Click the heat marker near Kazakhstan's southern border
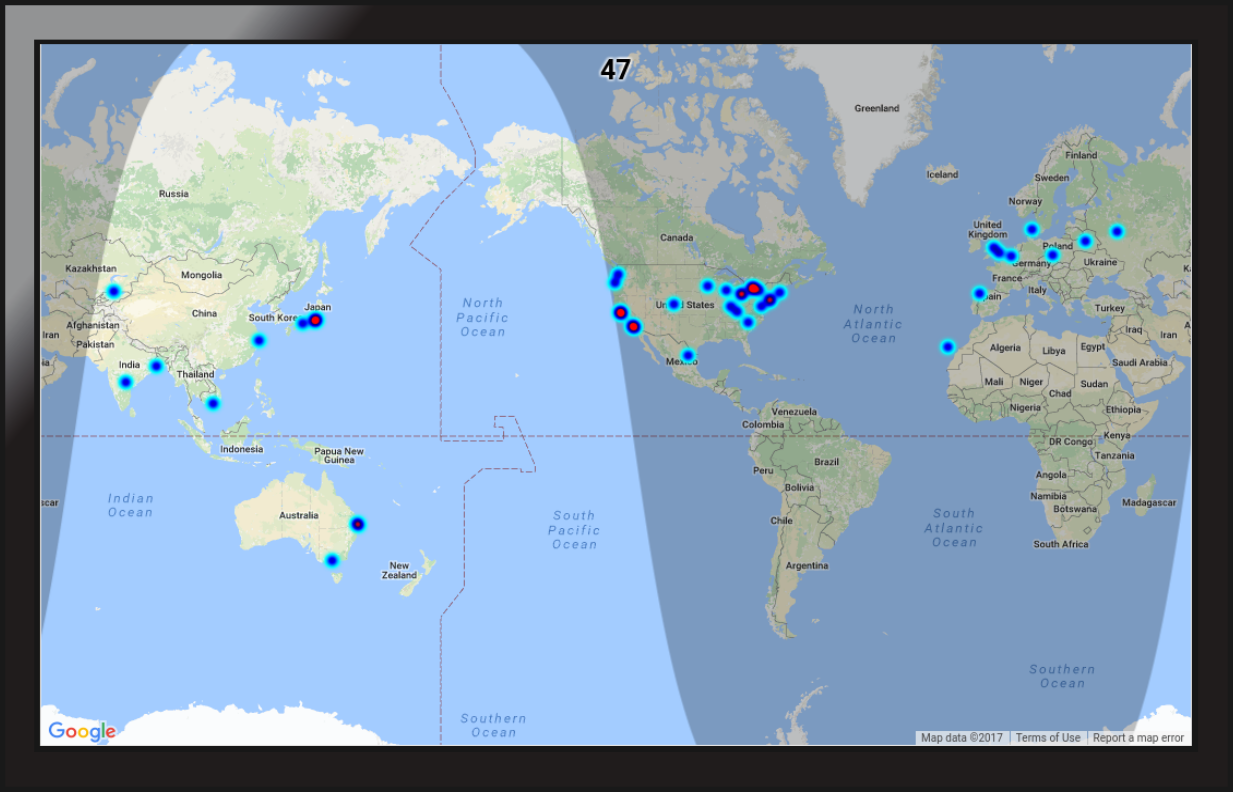This screenshot has height=792, width=1233. point(113,291)
